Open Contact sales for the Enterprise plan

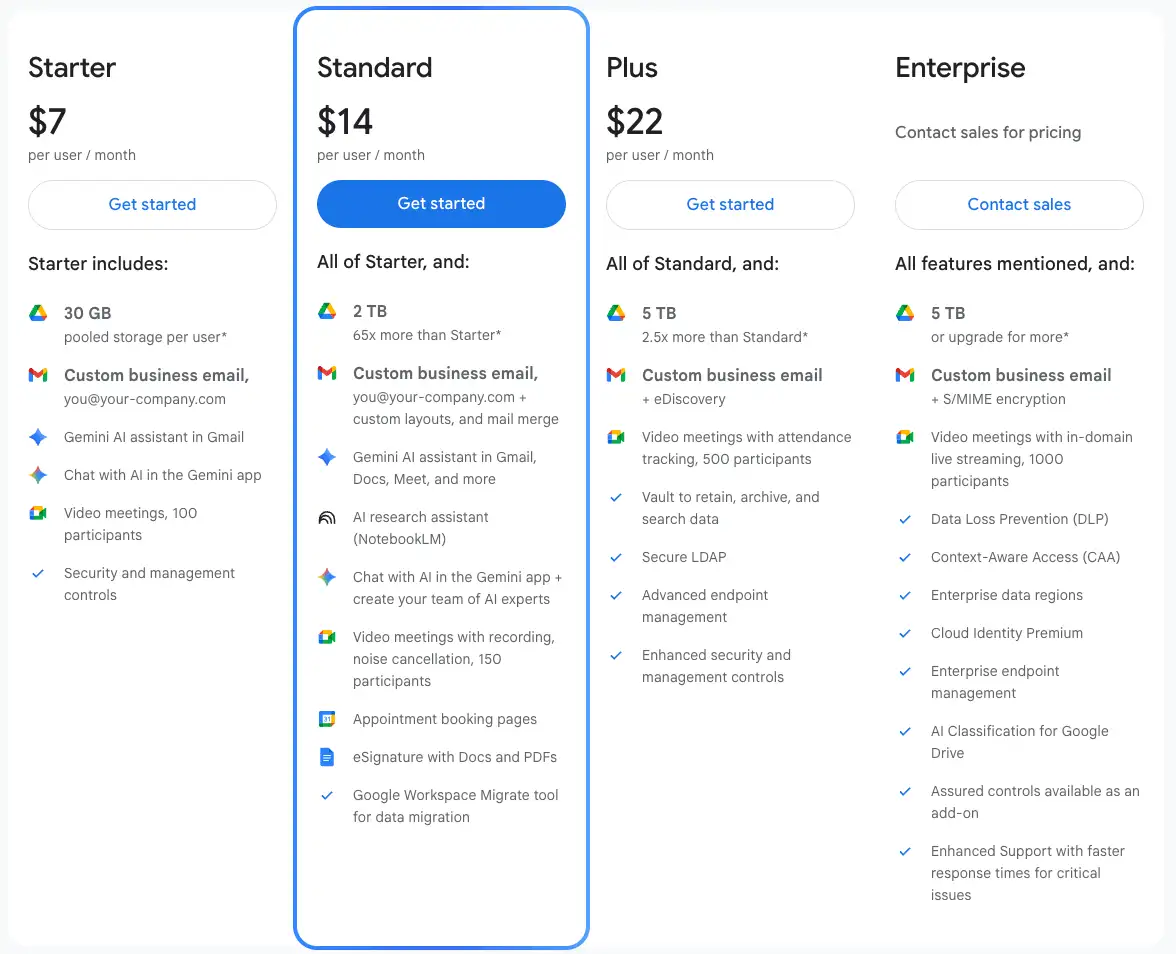[1019, 205]
